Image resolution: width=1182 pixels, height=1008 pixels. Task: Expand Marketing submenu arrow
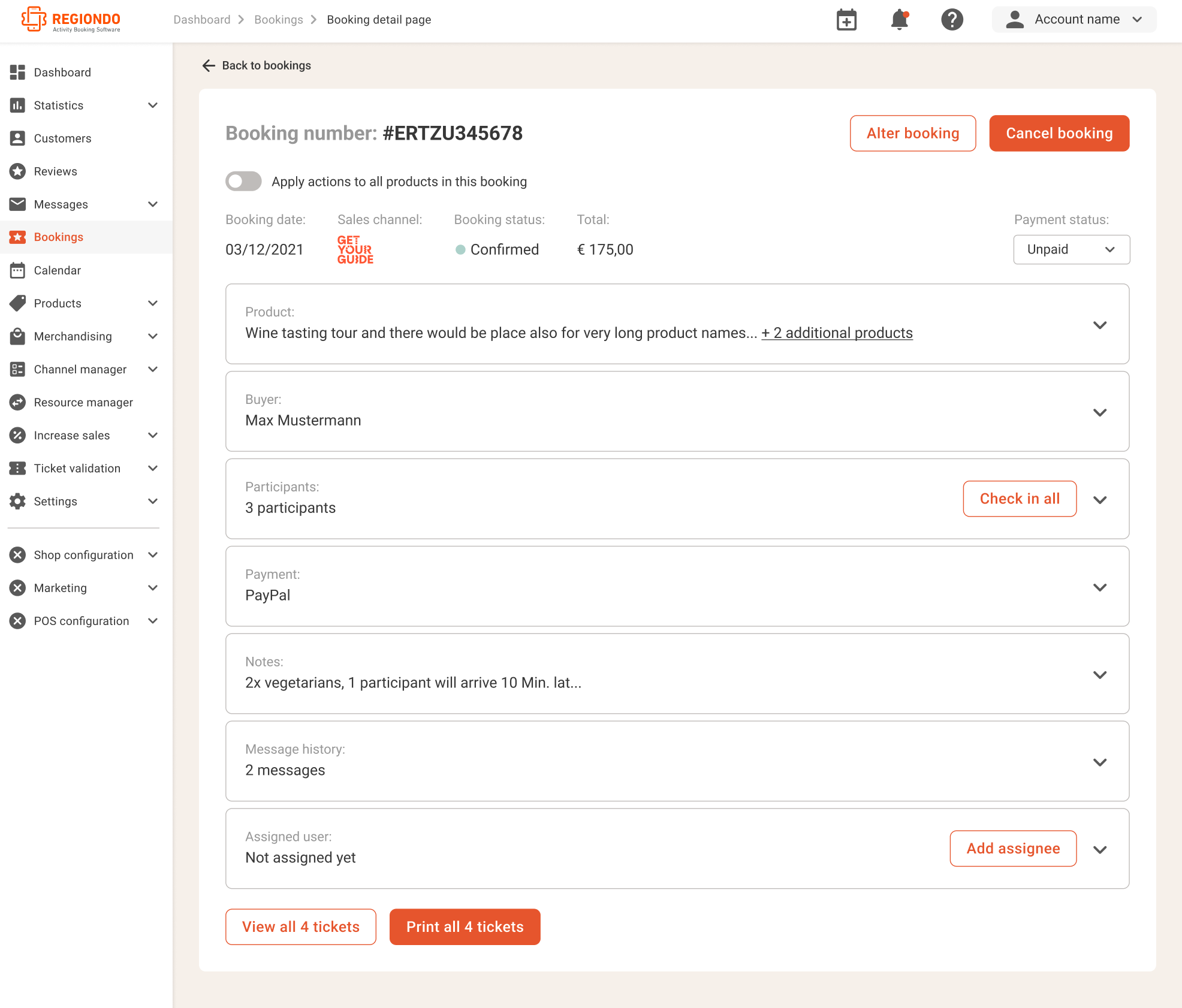click(x=153, y=588)
